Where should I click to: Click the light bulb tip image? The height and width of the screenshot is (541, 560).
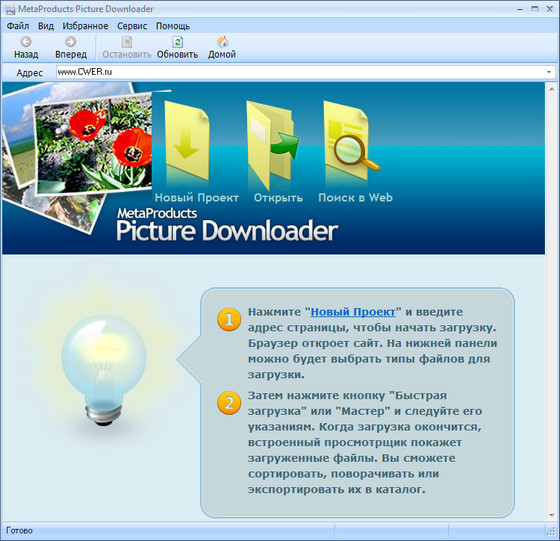(104, 370)
